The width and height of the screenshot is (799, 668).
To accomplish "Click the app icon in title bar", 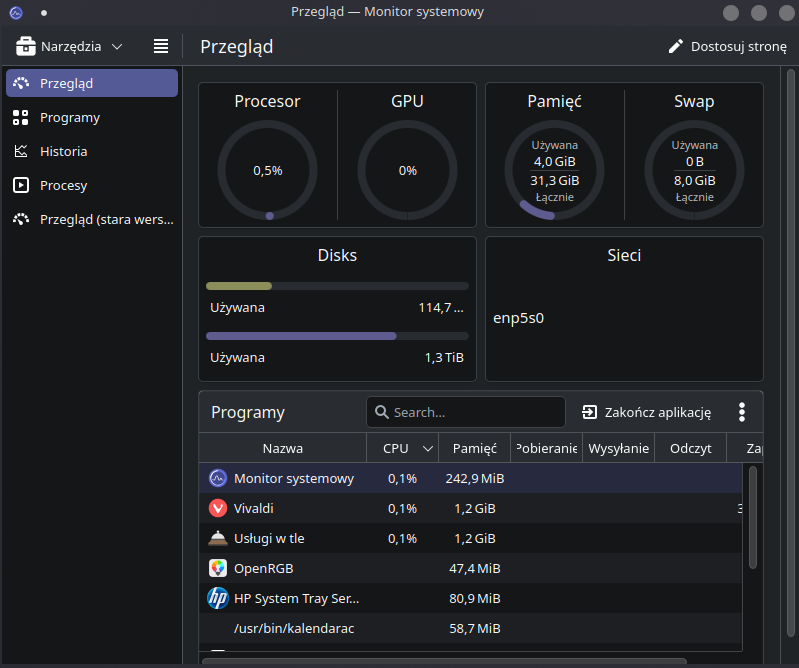I will click(16, 12).
